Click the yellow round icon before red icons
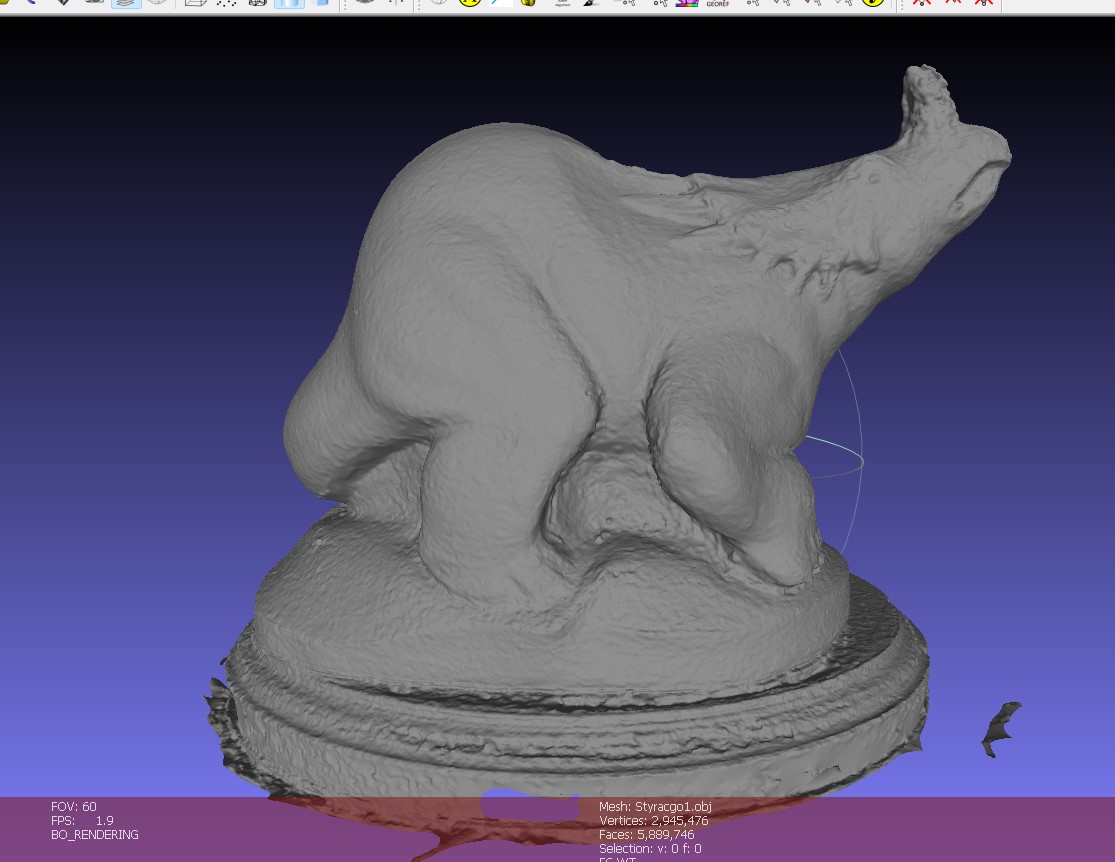 [x=873, y=3]
